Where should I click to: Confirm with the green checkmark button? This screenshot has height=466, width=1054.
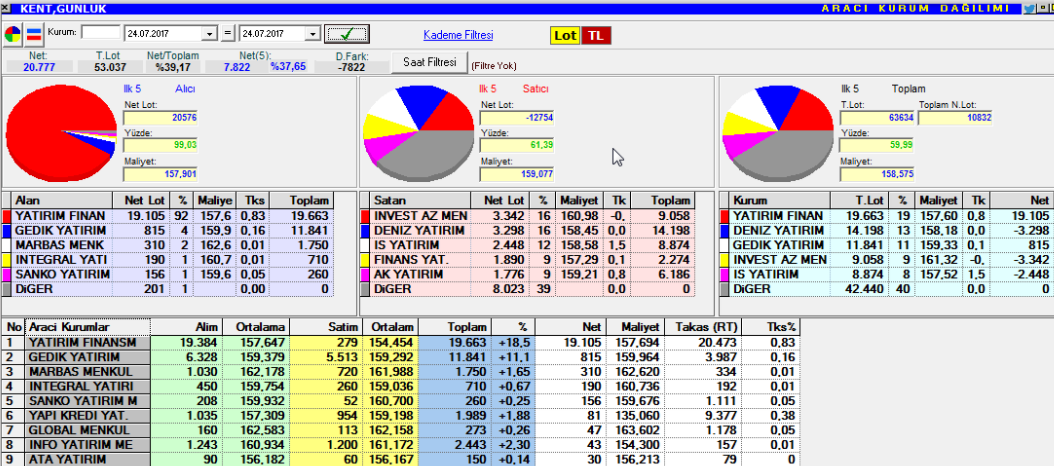pos(347,34)
